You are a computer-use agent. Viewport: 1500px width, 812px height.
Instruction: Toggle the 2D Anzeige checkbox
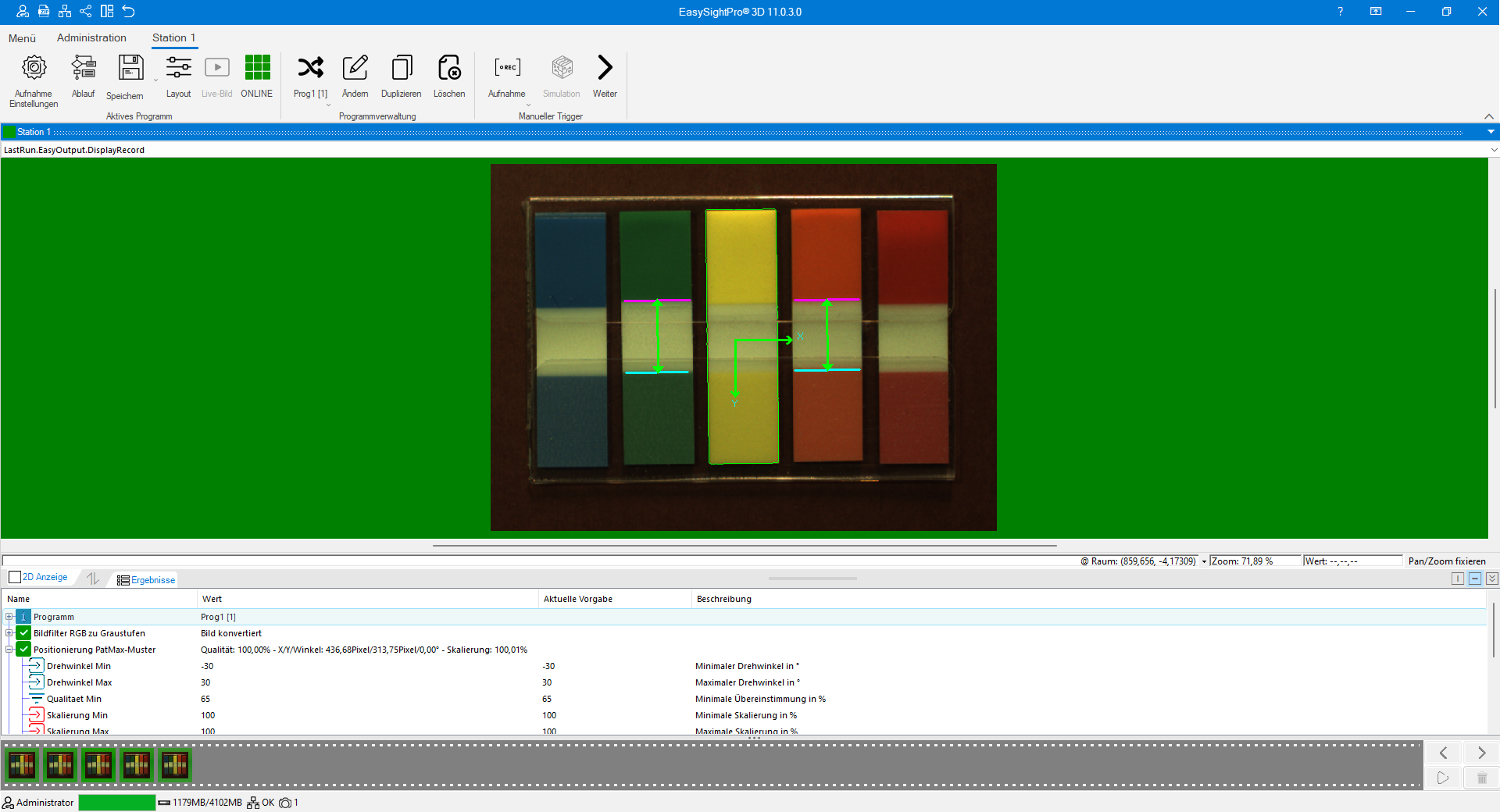[x=15, y=578]
